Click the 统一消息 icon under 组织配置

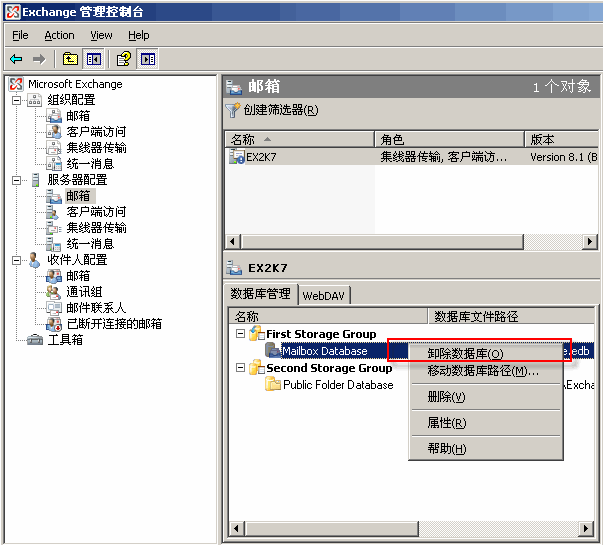pyautogui.click(x=54, y=164)
